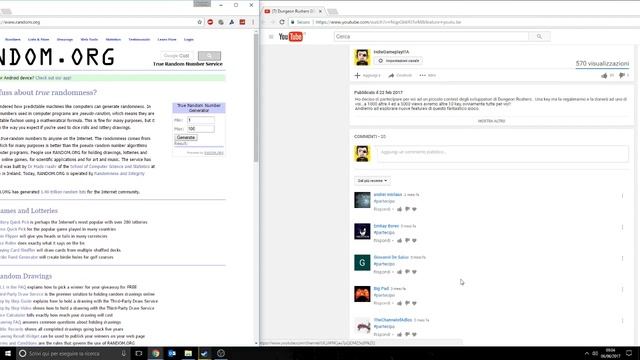
Task: Open the comment sort dropdown
Action: [x=372, y=180]
